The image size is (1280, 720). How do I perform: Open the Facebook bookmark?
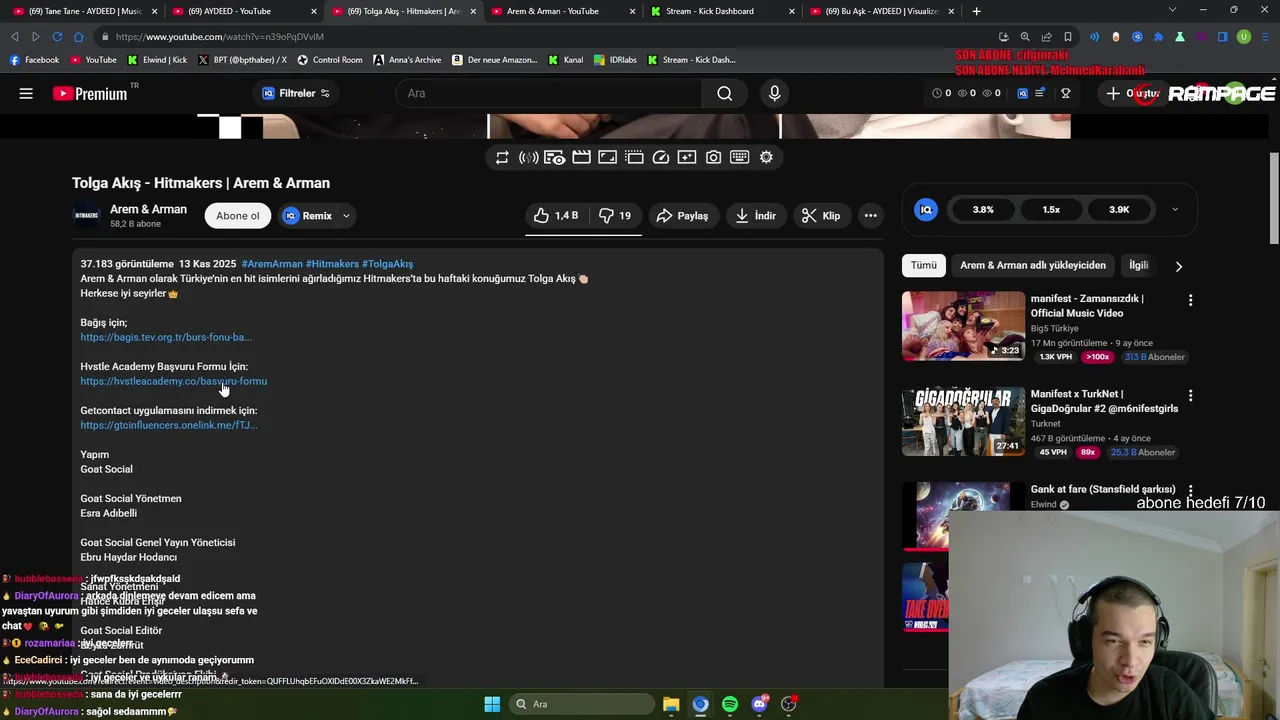pyautogui.click(x=34, y=60)
